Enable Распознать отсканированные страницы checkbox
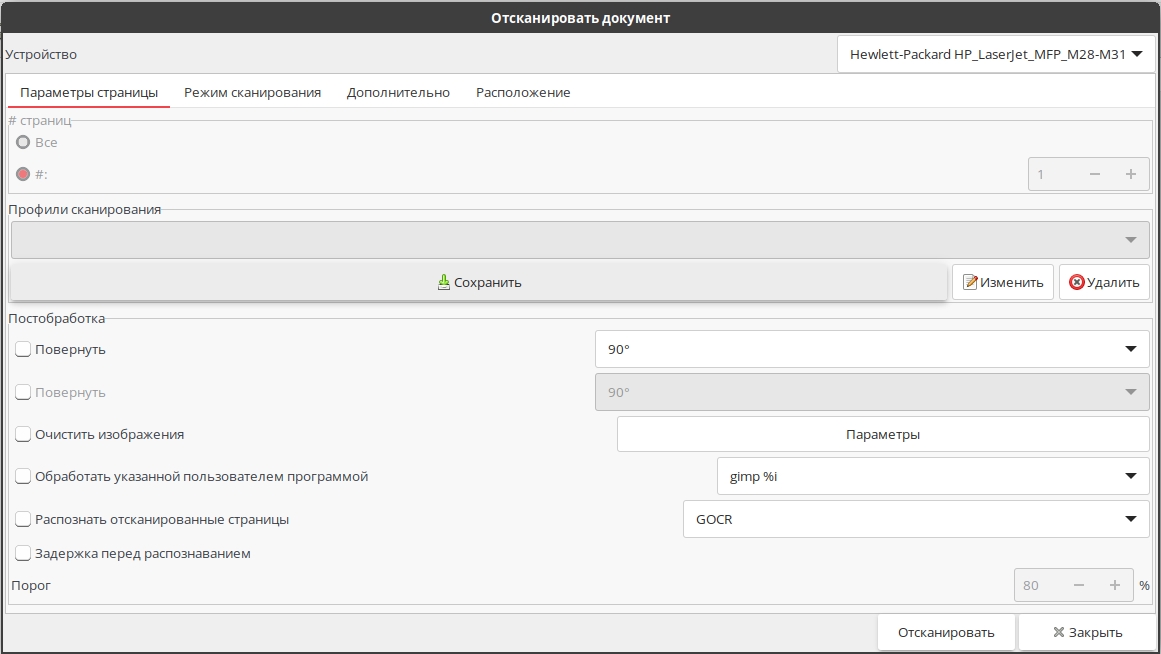Viewport: 1161px width, 654px height. [x=23, y=520]
